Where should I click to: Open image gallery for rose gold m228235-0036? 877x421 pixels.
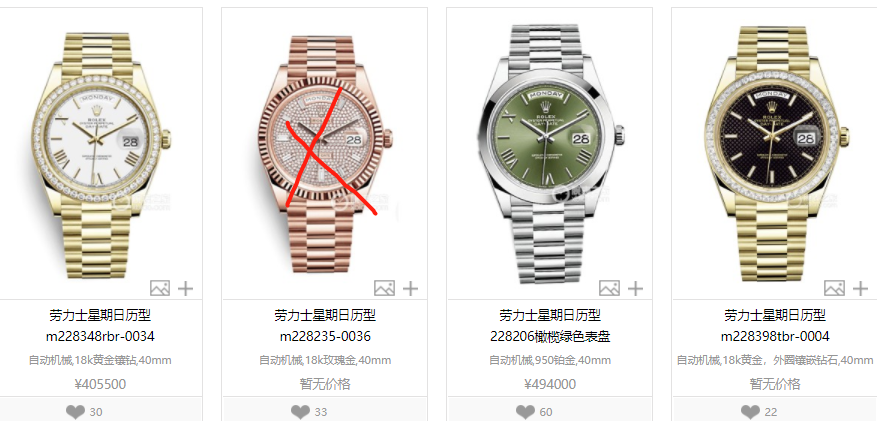pyautogui.click(x=384, y=288)
